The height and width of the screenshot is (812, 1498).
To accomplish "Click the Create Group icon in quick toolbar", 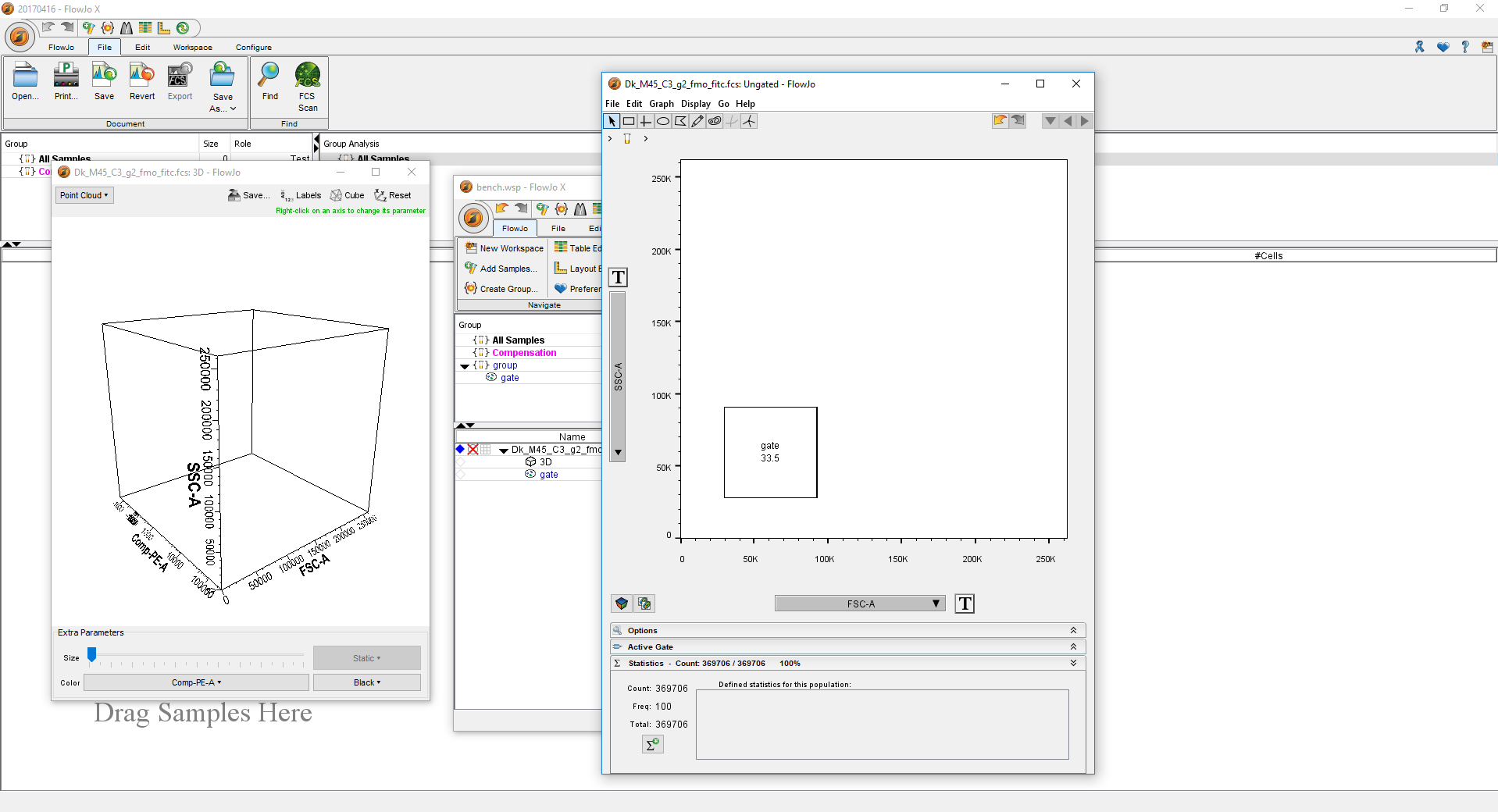I will point(108,28).
